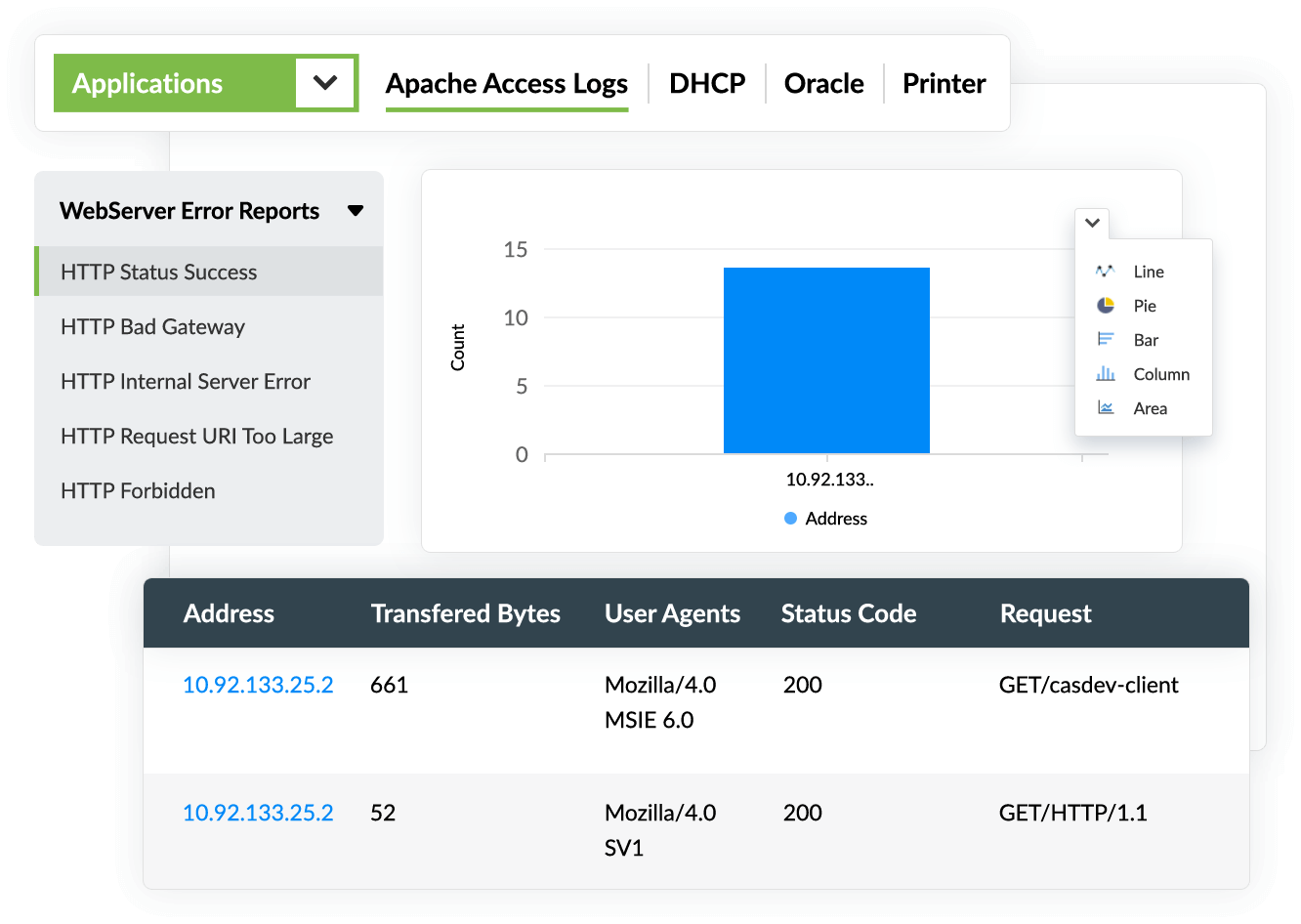Collapse the WebServer Error Reports list
Image resolution: width=1301 pixels, height=924 pixels.
tap(356, 211)
